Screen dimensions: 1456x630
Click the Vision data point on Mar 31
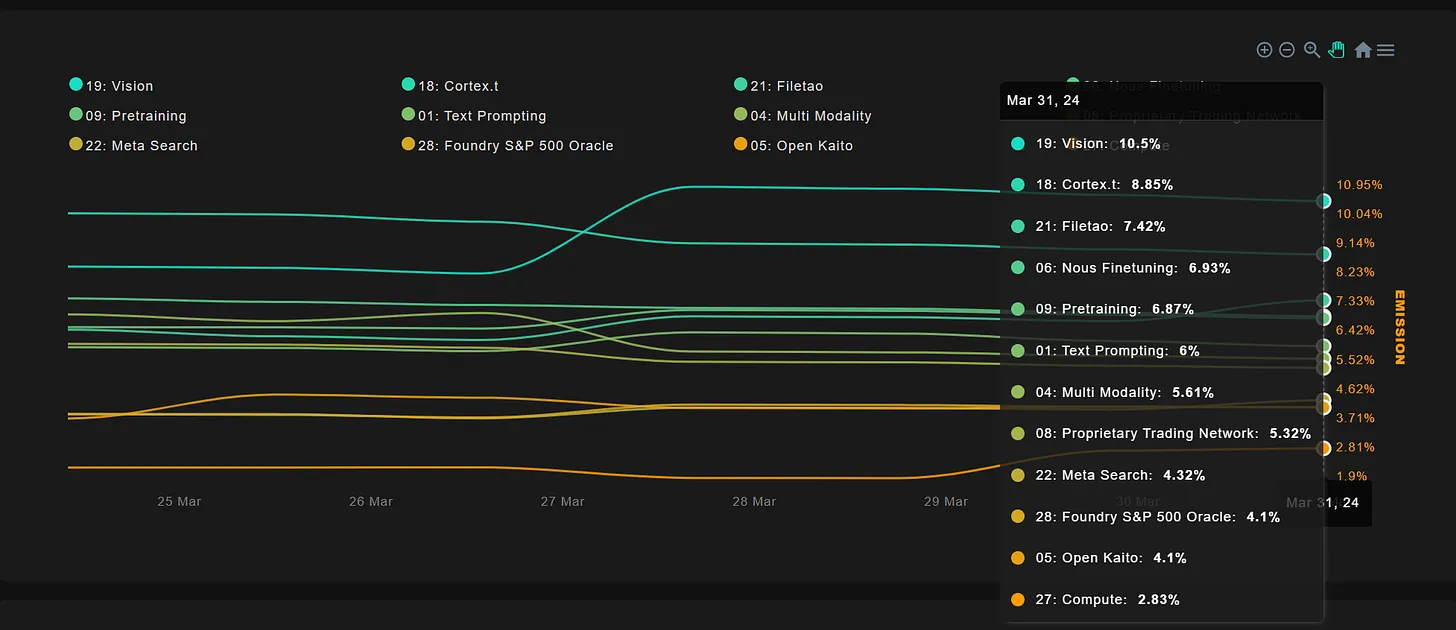tap(1324, 201)
